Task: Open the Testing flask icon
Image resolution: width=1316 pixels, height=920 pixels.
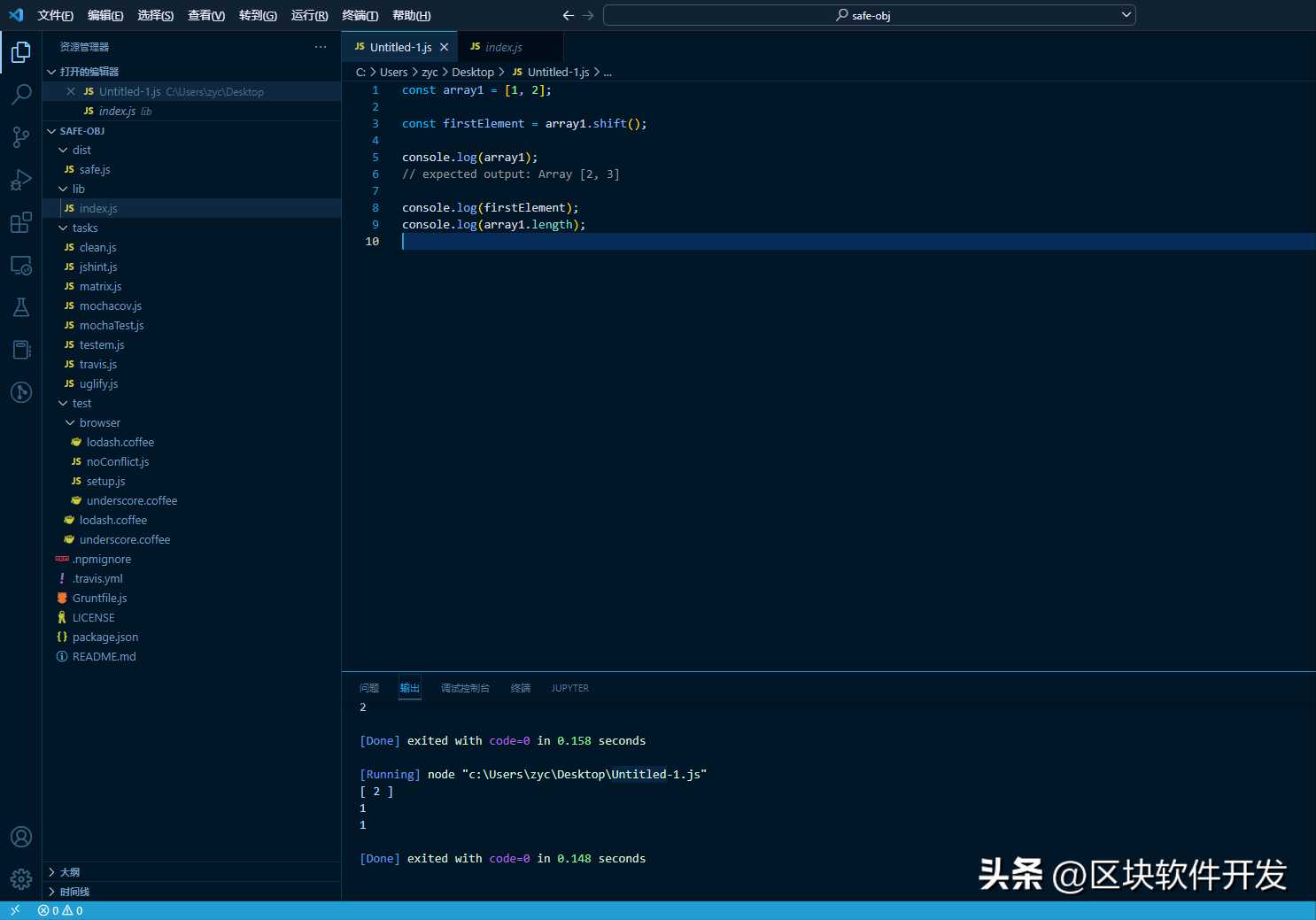Action: coord(21,307)
